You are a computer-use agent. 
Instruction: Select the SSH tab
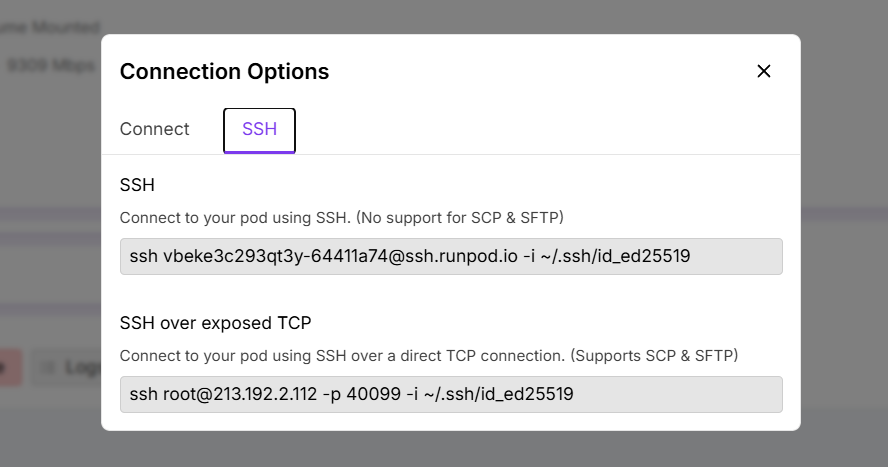pos(259,130)
